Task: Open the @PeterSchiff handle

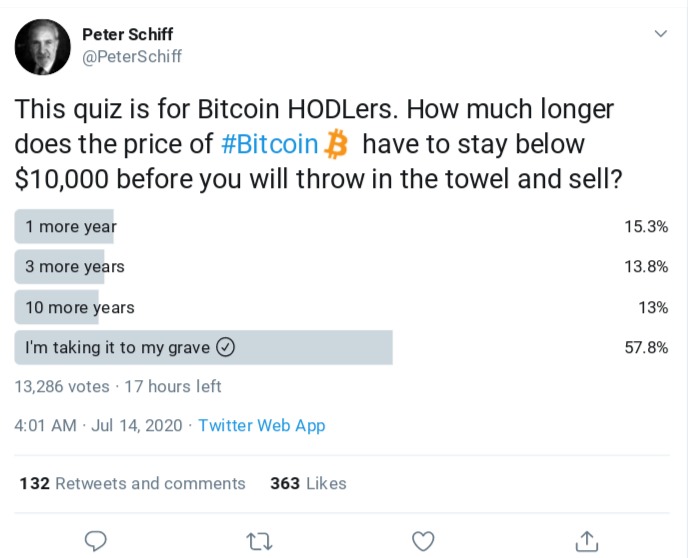Action: tap(132, 57)
